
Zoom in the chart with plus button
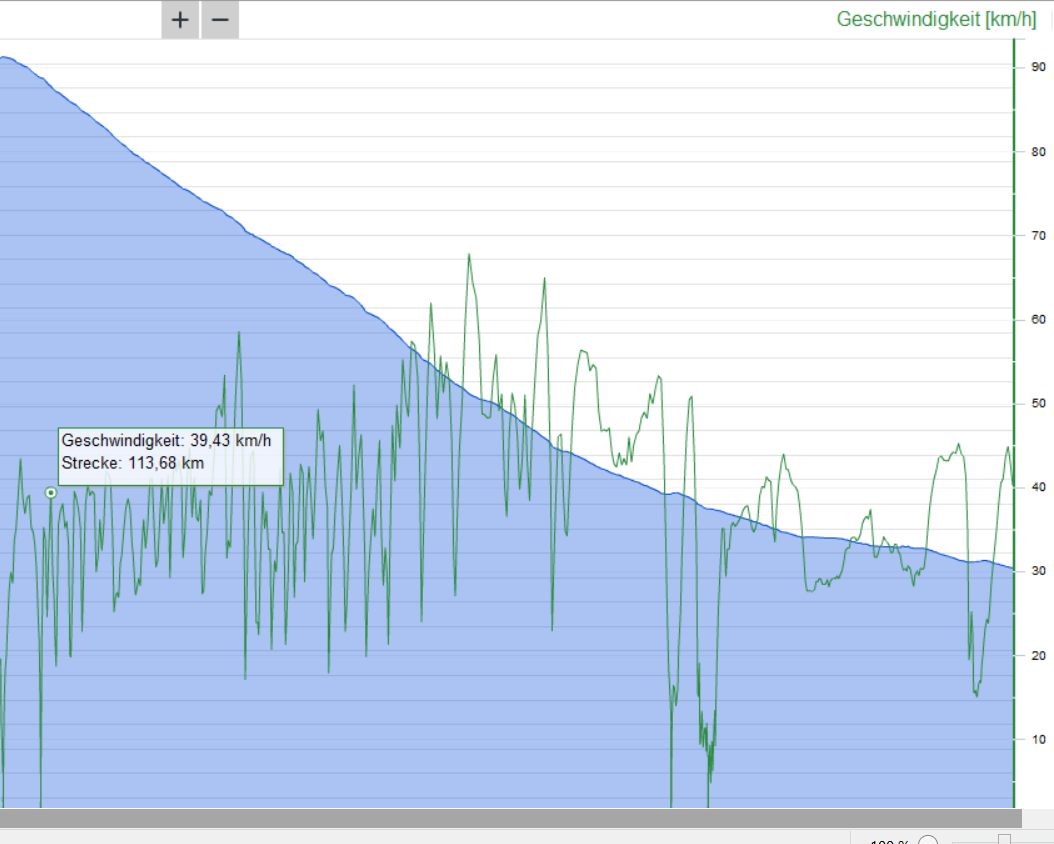pyautogui.click(x=180, y=20)
